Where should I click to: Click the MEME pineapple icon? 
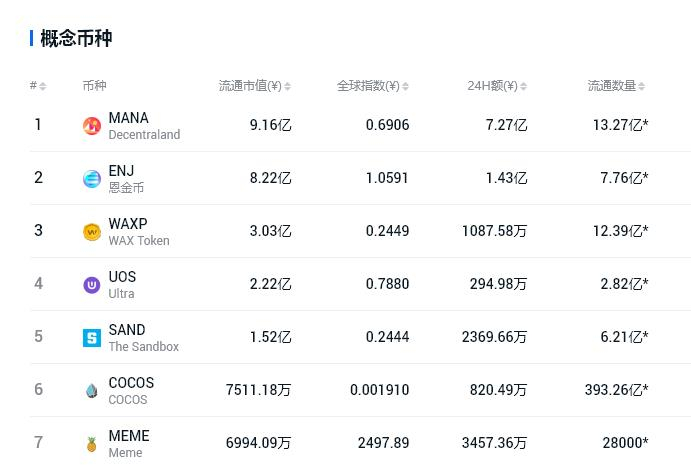(x=92, y=444)
